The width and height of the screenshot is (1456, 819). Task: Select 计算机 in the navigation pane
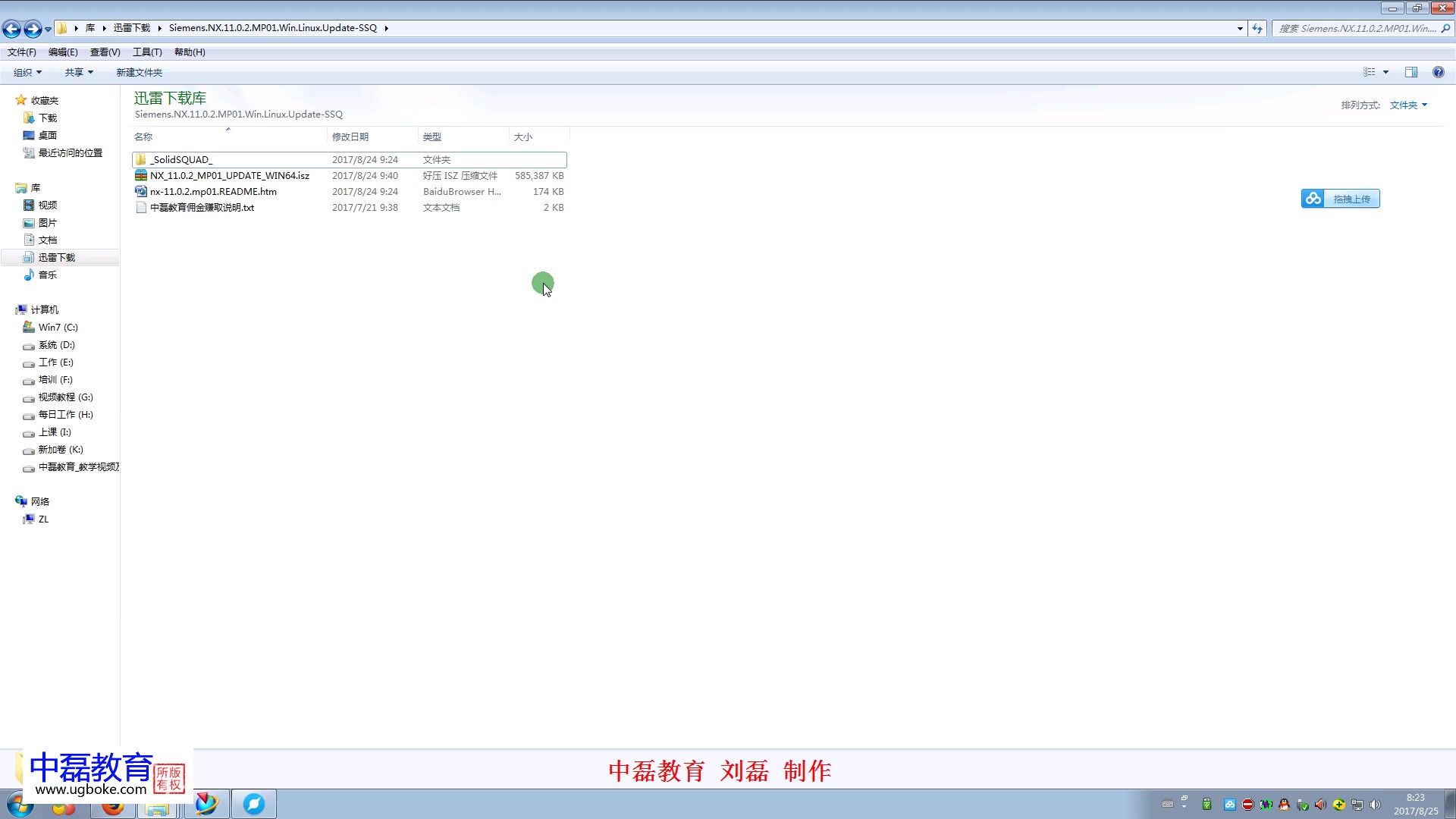44,309
